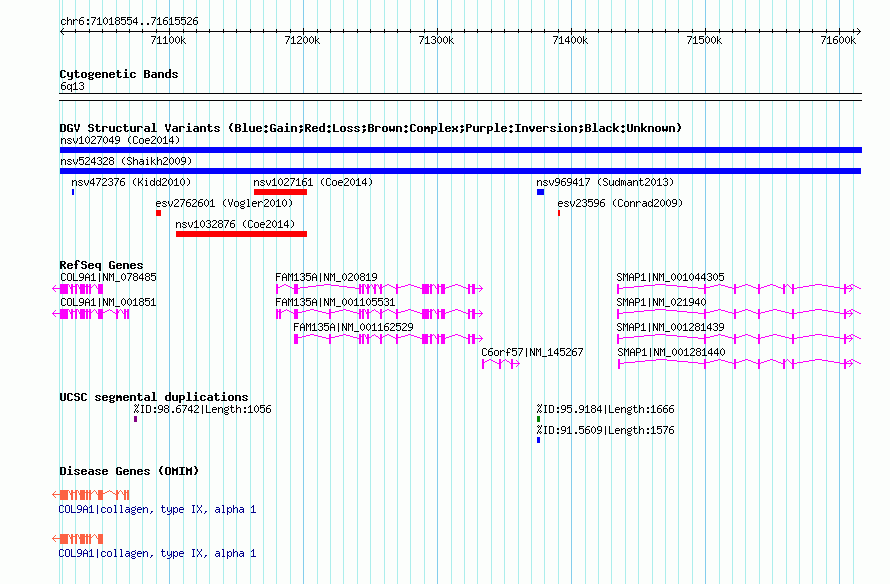The height and width of the screenshot is (584, 890).
Task: Select the %ID:95.9184|Length:1666 label
Action: tap(606, 410)
